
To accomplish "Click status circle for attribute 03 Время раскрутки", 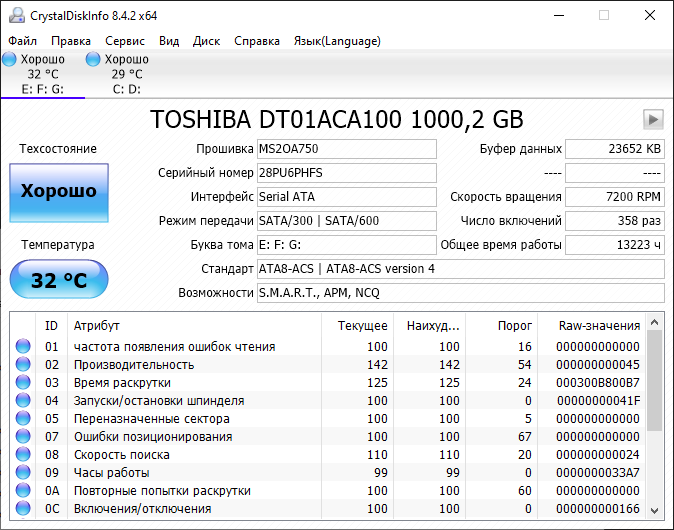I will click(x=23, y=383).
